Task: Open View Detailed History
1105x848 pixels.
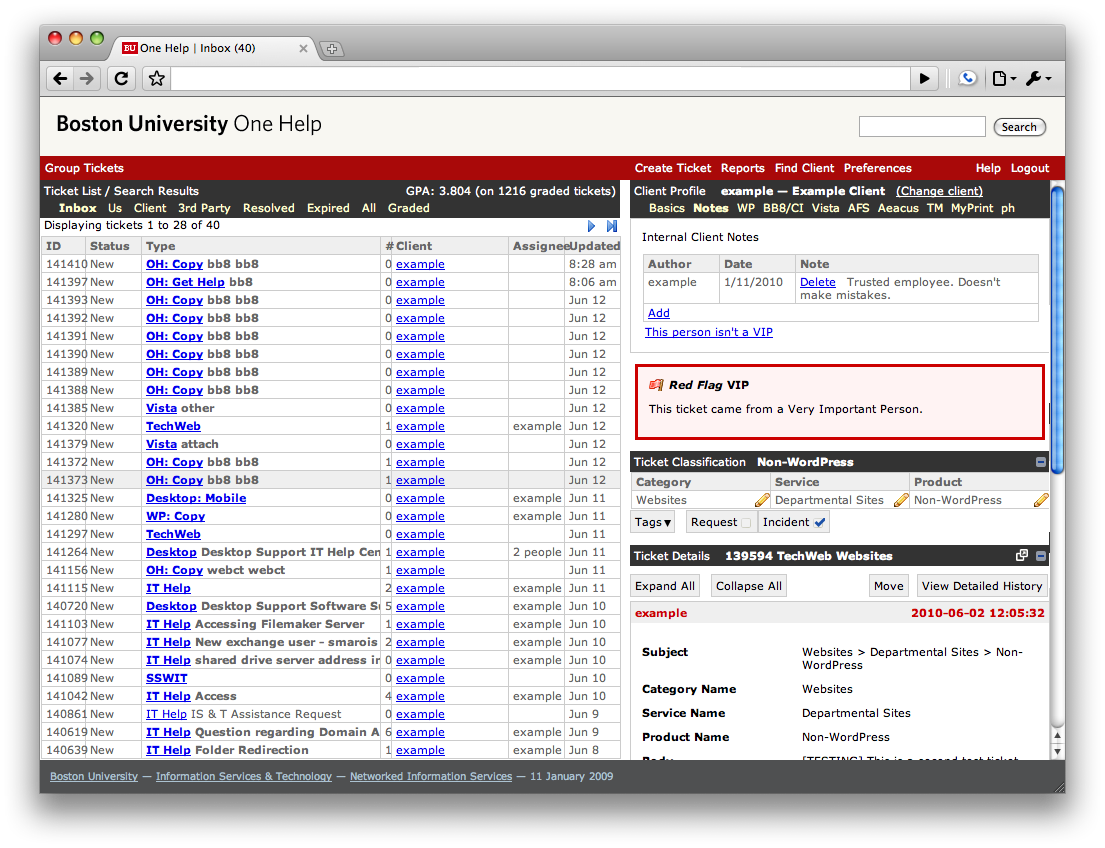Action: [981, 586]
